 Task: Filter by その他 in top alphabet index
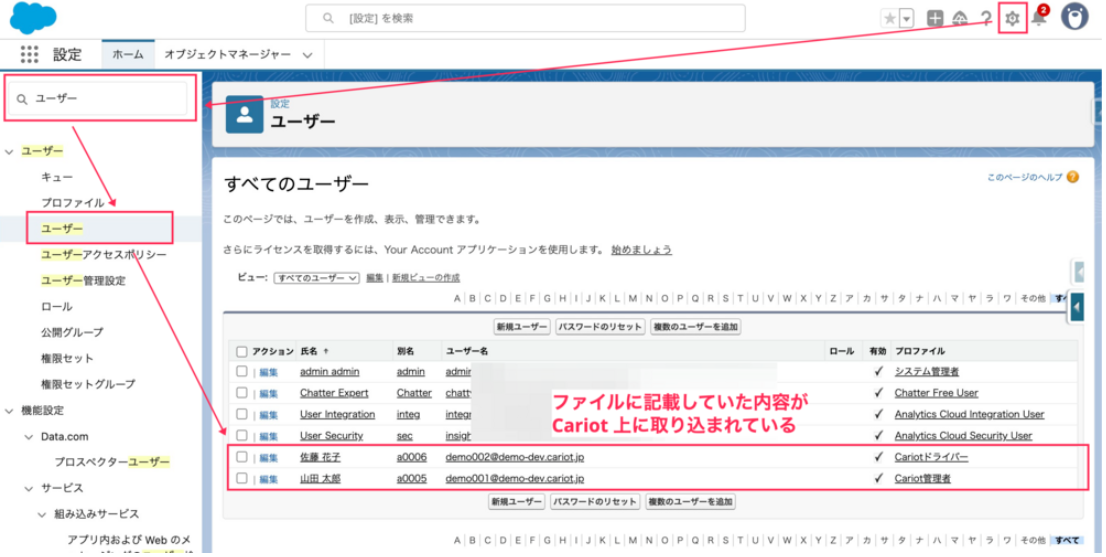point(1032,298)
